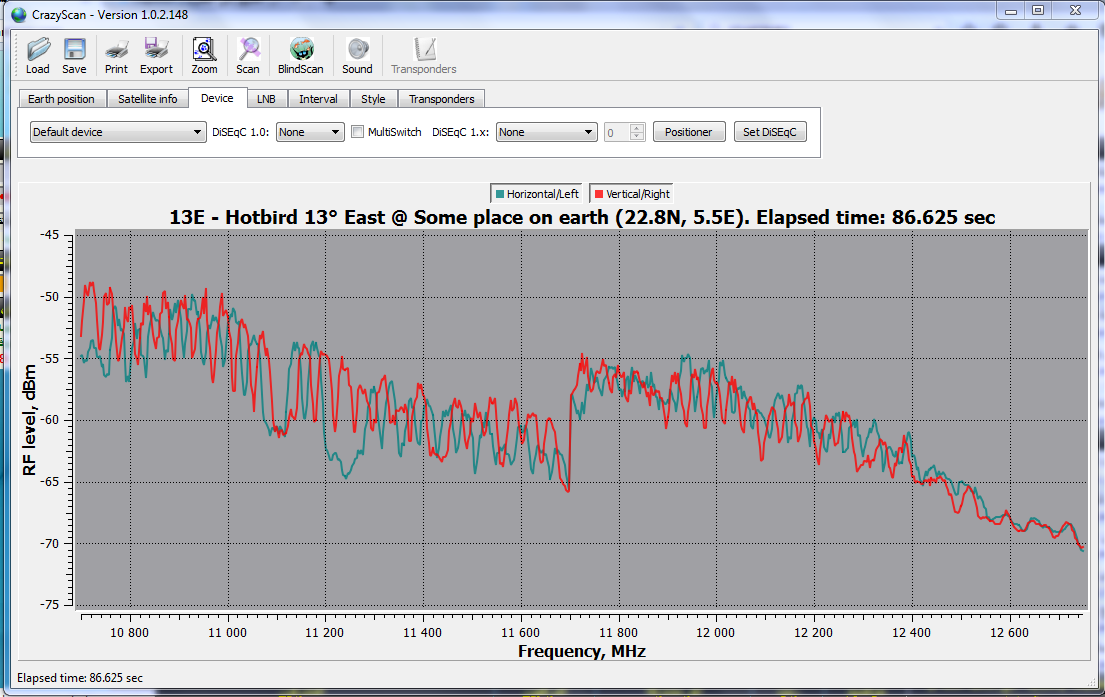
Task: Open the DiSEqC 1.x dropdown
Action: pos(546,132)
